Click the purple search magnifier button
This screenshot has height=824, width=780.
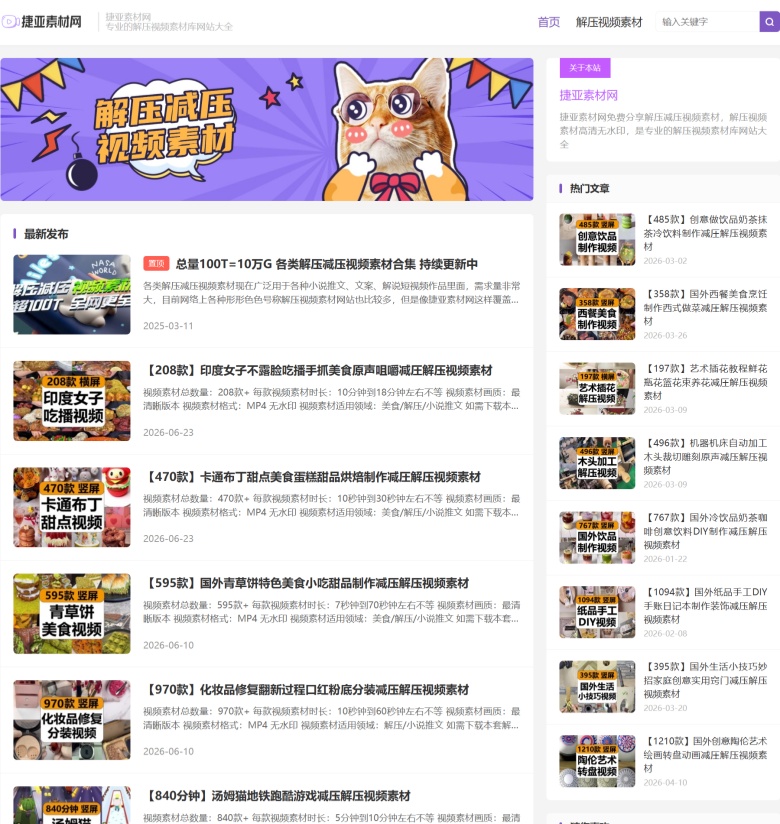(769, 22)
